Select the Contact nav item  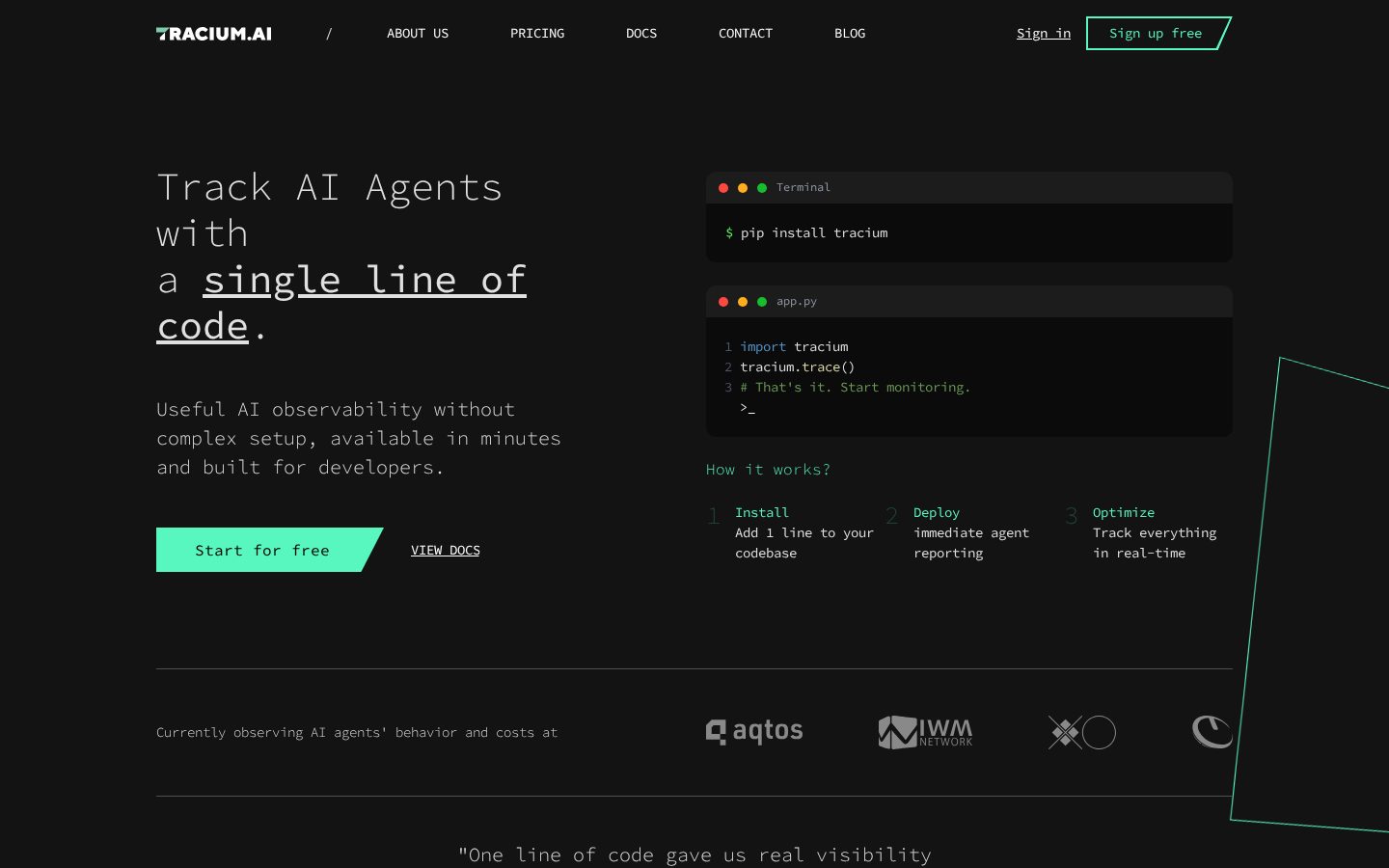(x=746, y=34)
